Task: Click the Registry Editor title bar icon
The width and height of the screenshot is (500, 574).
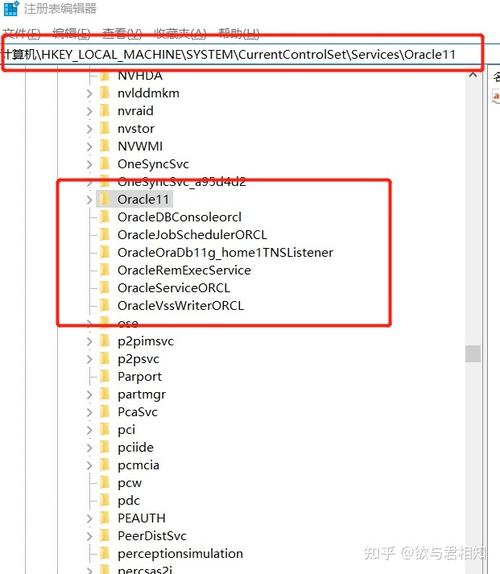Action: 11,8
